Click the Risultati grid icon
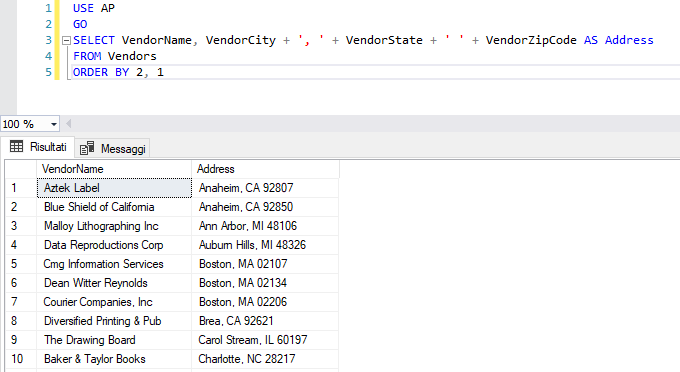 click(x=16, y=147)
